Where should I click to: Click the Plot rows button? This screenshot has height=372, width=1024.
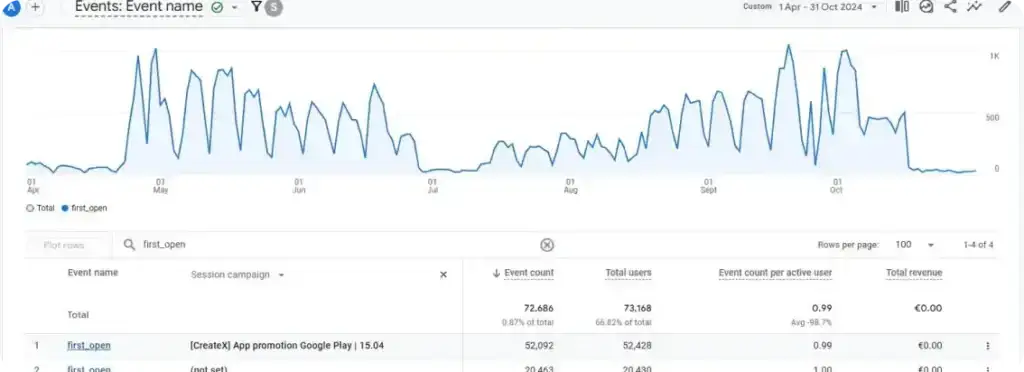[x=63, y=245]
